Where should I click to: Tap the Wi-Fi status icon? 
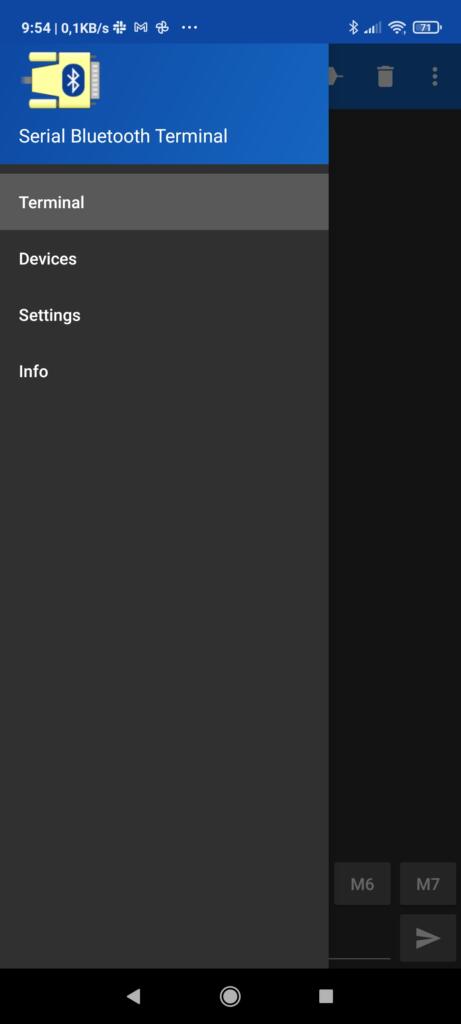396,27
